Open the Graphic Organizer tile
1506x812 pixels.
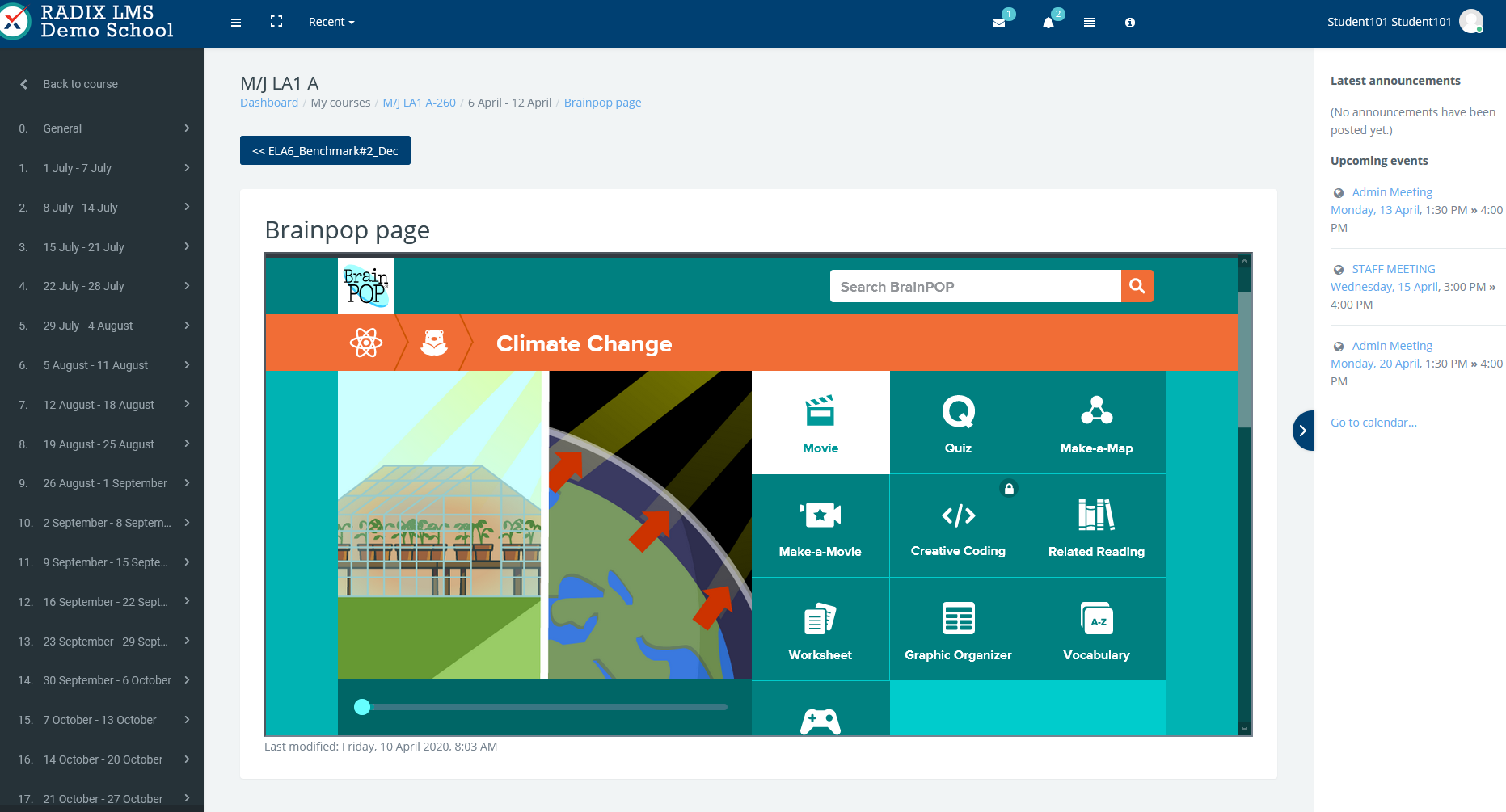(x=958, y=629)
